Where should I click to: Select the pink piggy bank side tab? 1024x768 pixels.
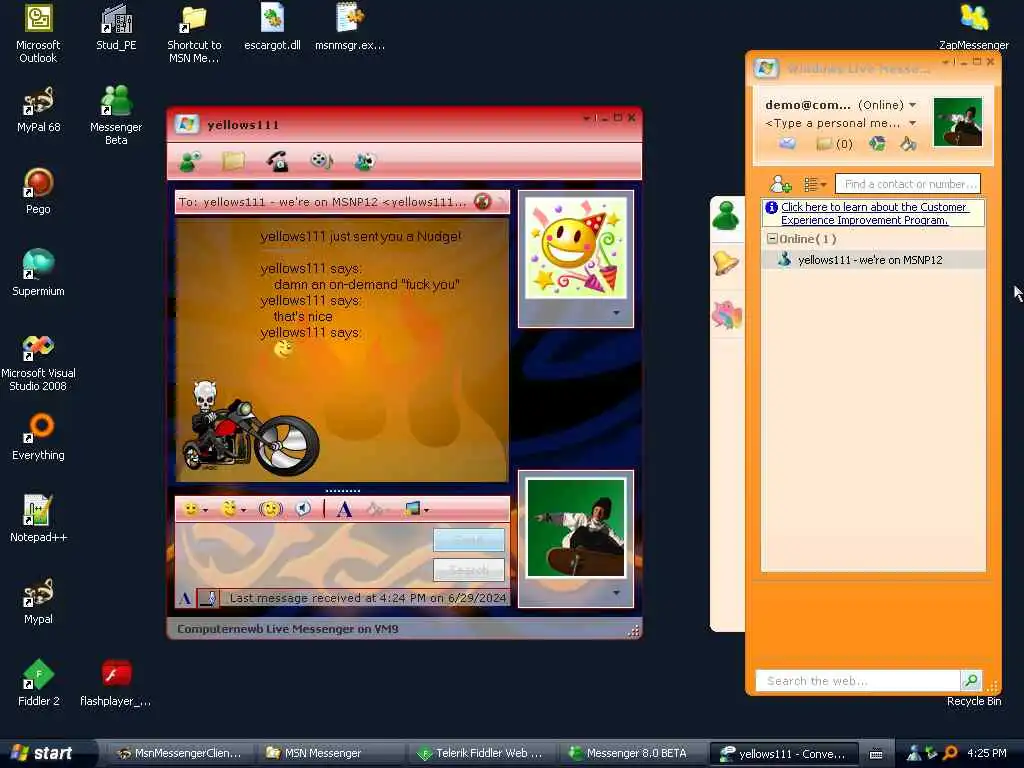click(x=726, y=315)
